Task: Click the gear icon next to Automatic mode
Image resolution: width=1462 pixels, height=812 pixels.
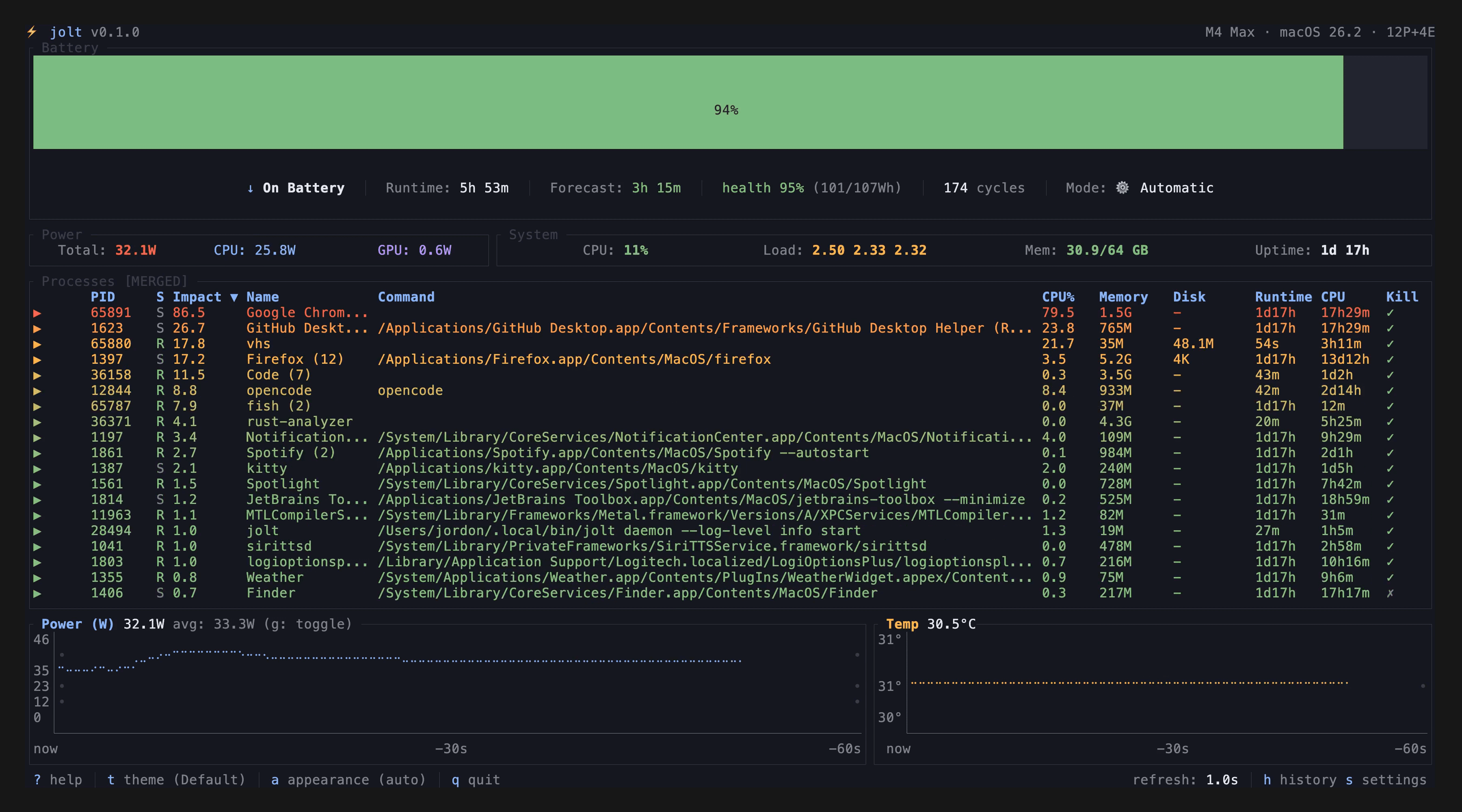Action: (1122, 188)
